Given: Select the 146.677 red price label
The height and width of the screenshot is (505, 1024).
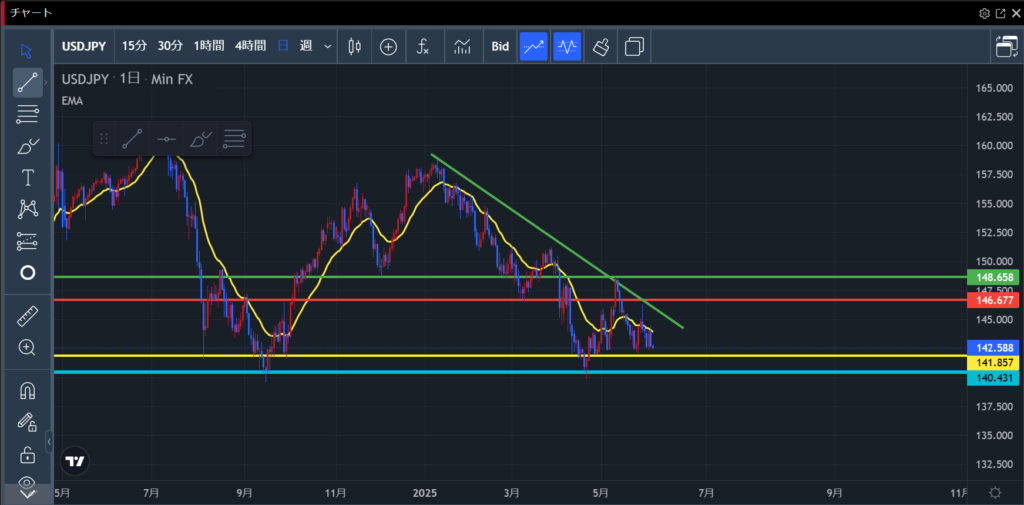Looking at the screenshot, I should [x=991, y=301].
